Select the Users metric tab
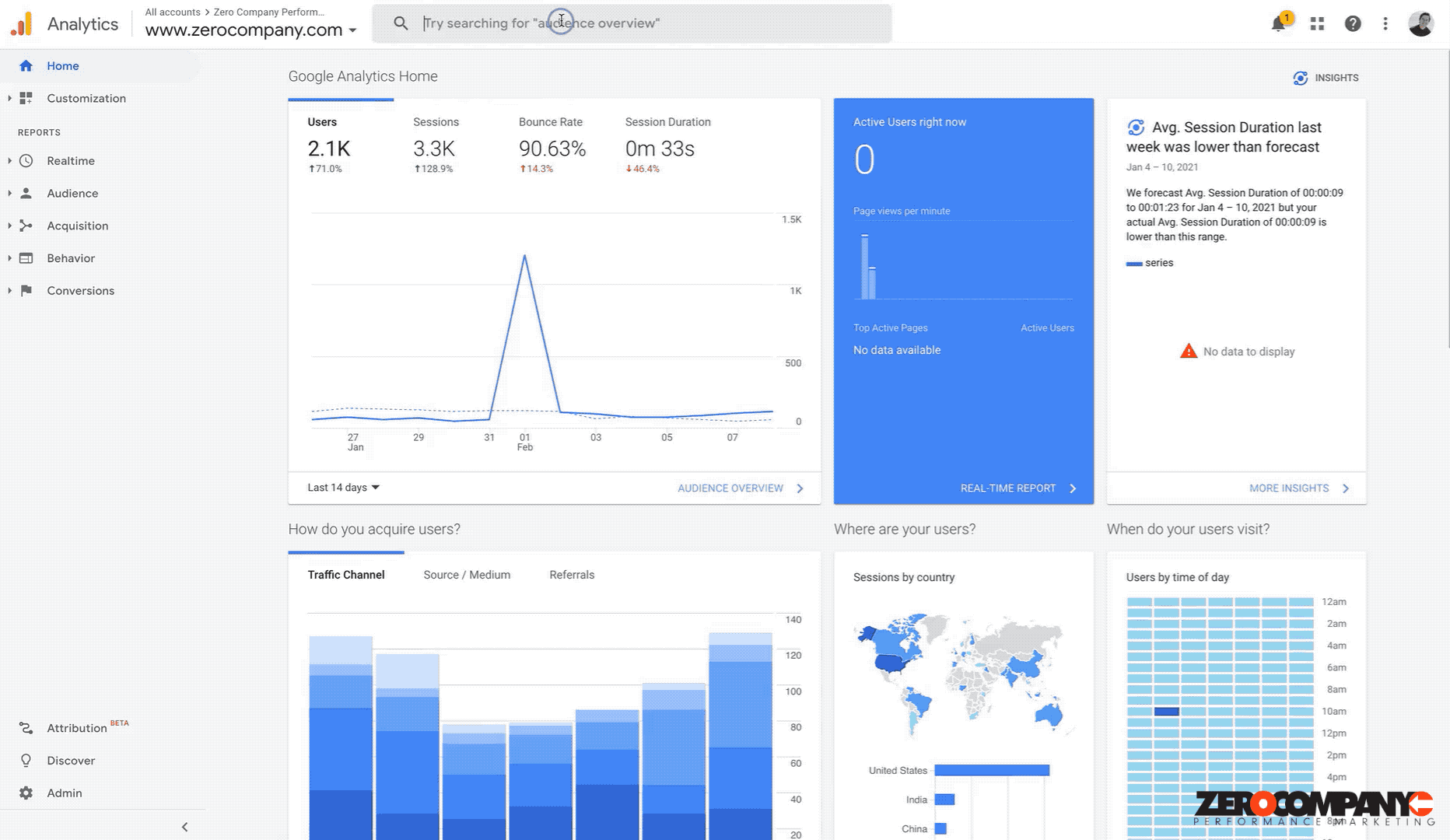1450x840 pixels. (341, 145)
